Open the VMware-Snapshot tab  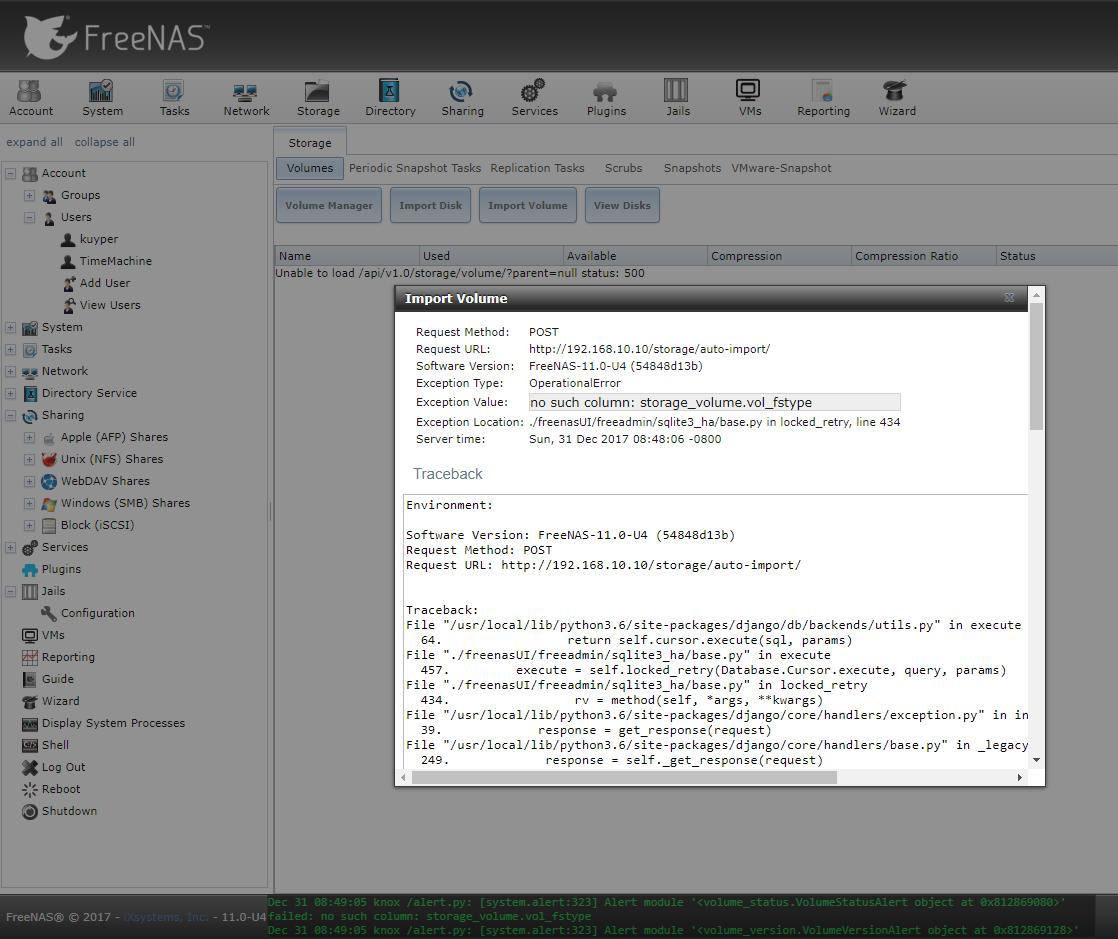[781, 168]
